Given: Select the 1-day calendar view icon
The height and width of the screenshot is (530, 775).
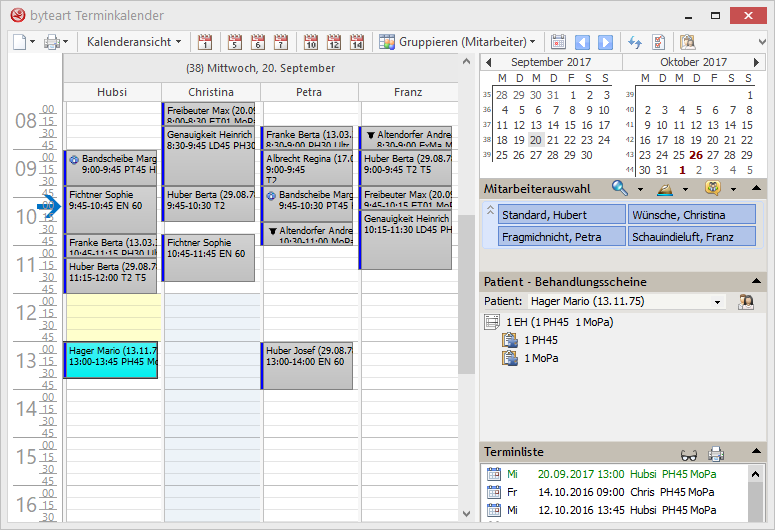Looking at the screenshot, I should coord(205,42).
